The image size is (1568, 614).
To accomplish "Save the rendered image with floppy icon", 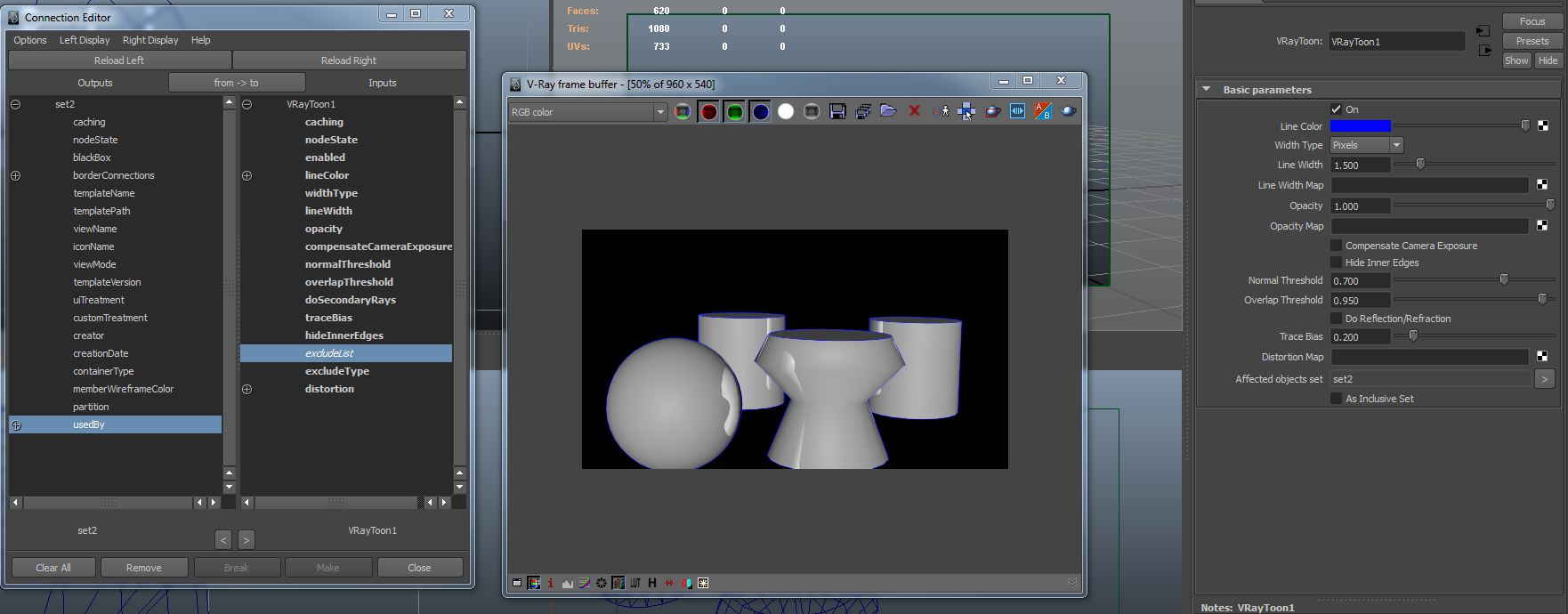I will tap(837, 112).
